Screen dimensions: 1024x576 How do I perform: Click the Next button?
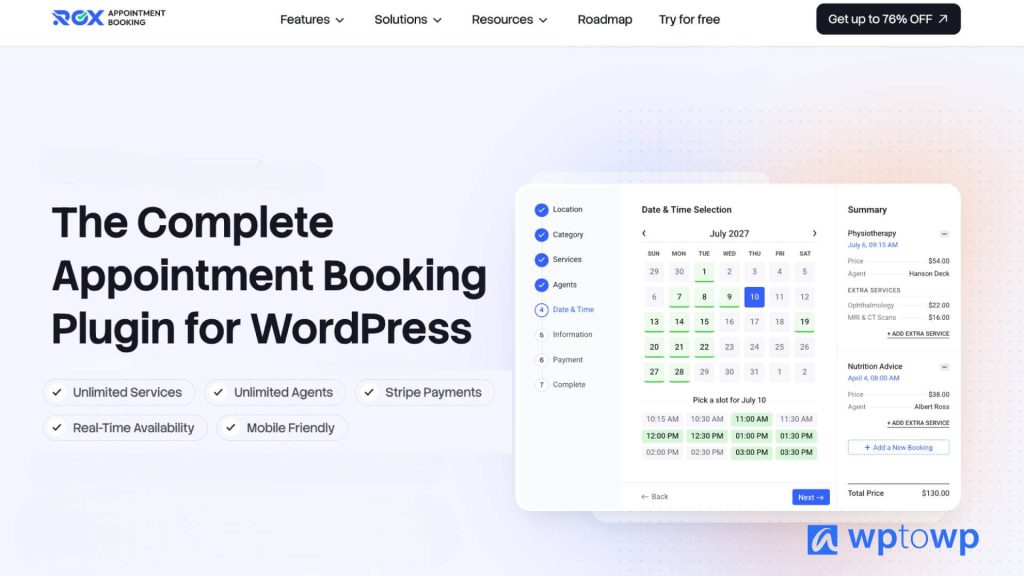tap(811, 497)
